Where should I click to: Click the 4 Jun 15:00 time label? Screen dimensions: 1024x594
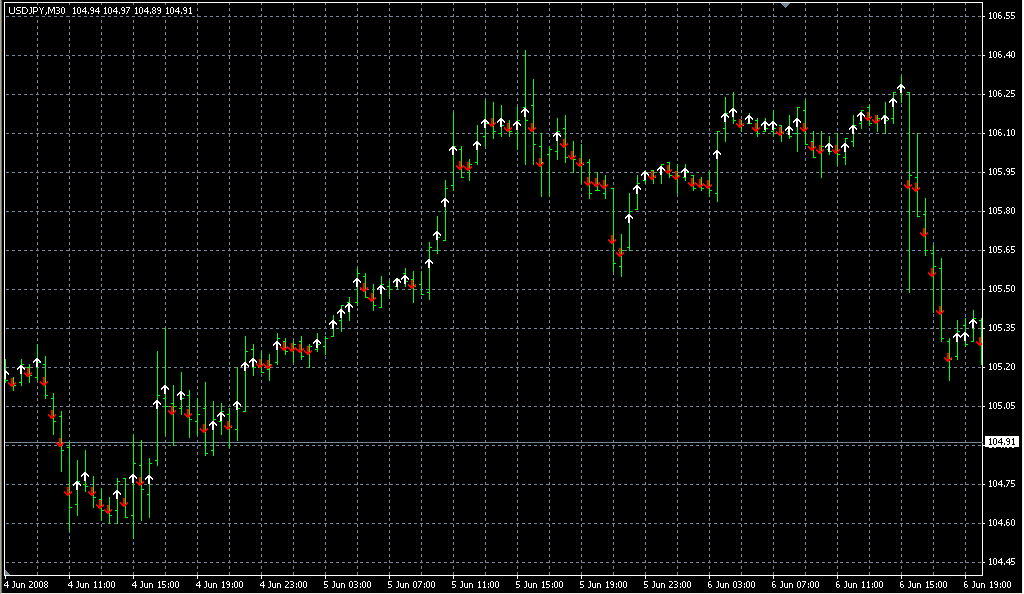pos(157,584)
